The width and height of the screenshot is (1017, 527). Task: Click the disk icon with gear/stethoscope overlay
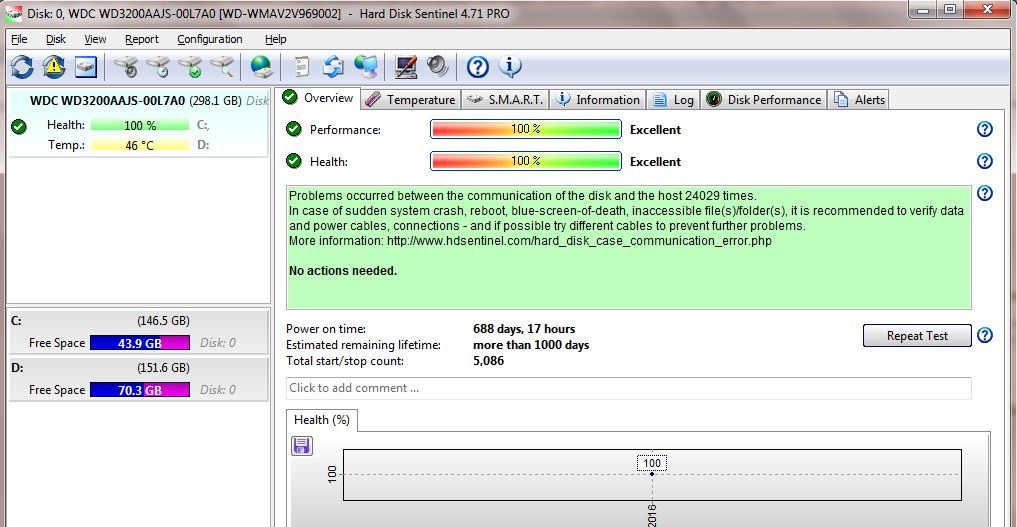click(x=126, y=67)
